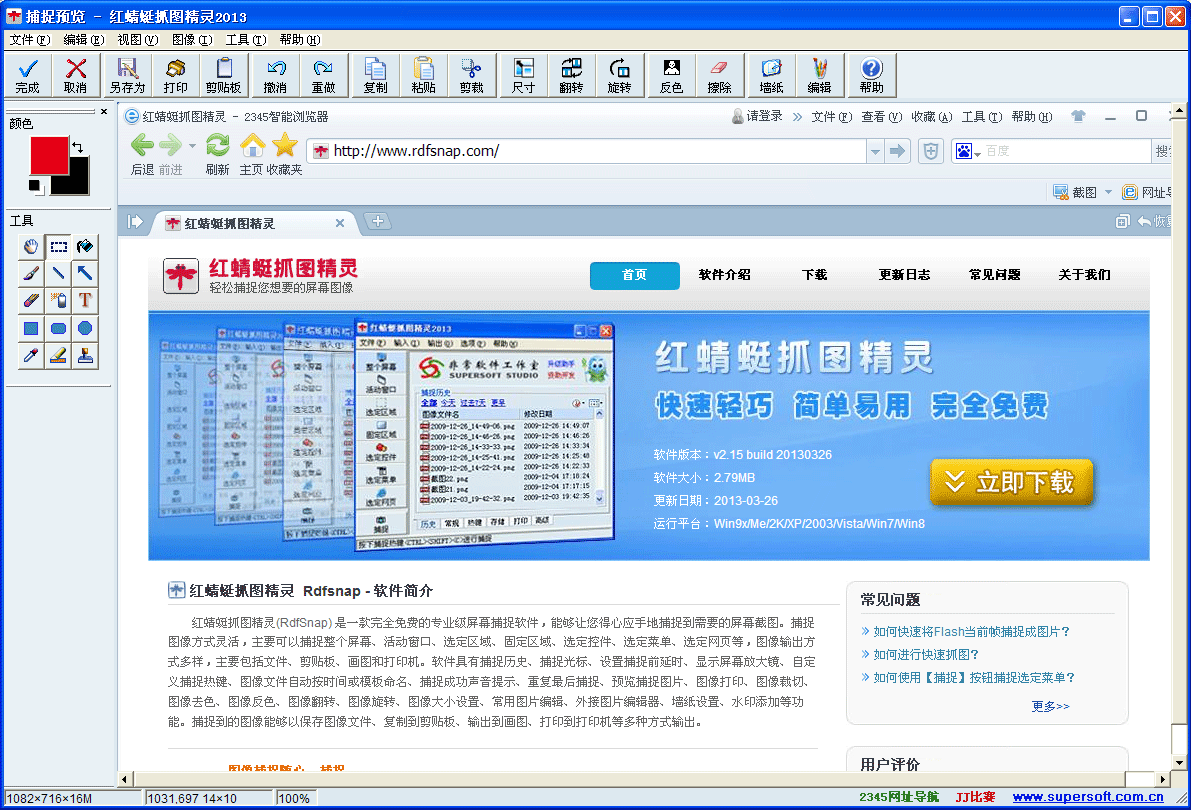Viewport: 1191px width, 810px height.
Task: Select the eyedropper color picker tool
Action: tap(31, 354)
